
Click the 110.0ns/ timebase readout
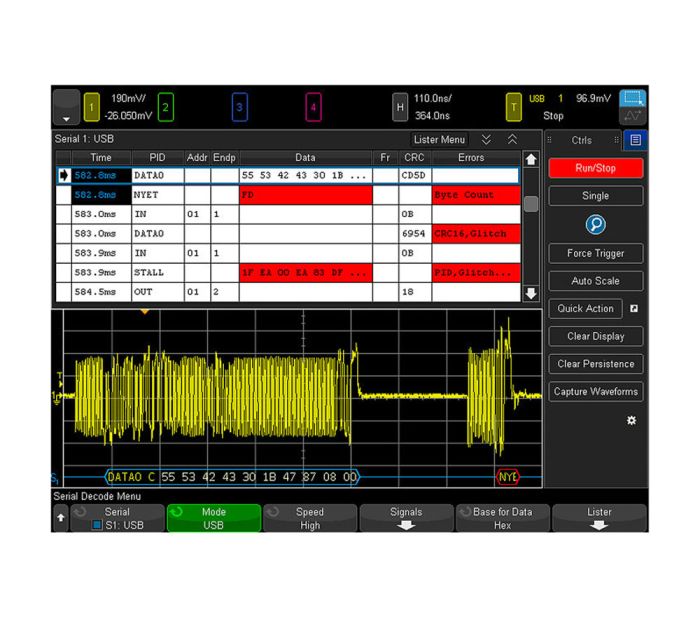[433, 98]
